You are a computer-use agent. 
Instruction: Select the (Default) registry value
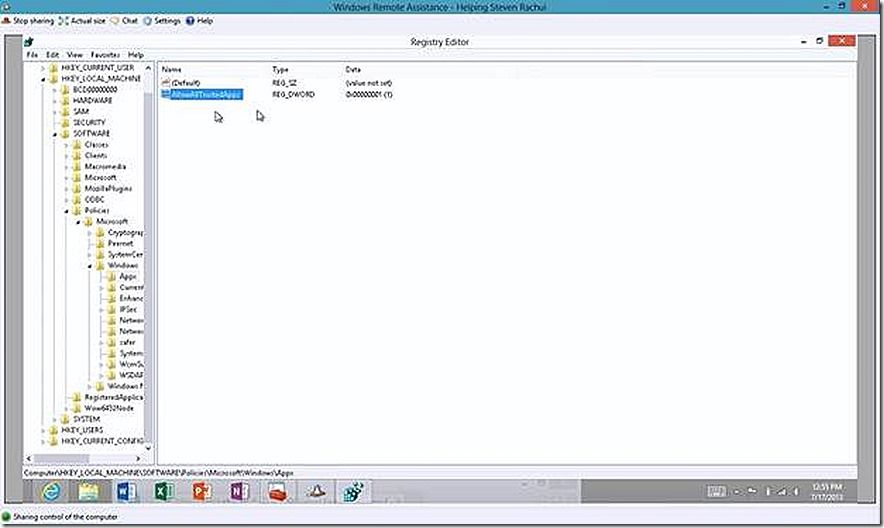pos(185,83)
